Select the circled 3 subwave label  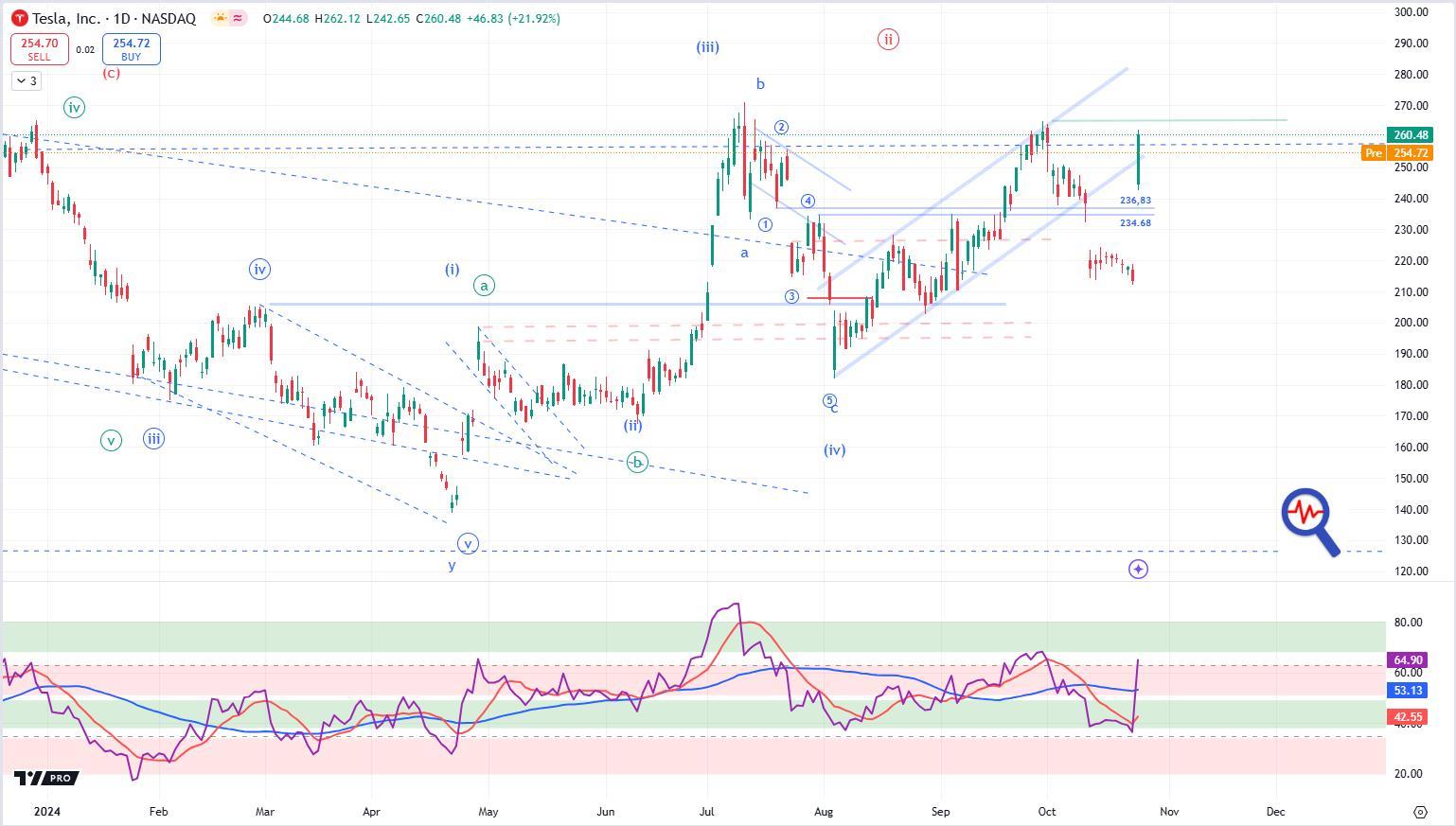(x=791, y=296)
